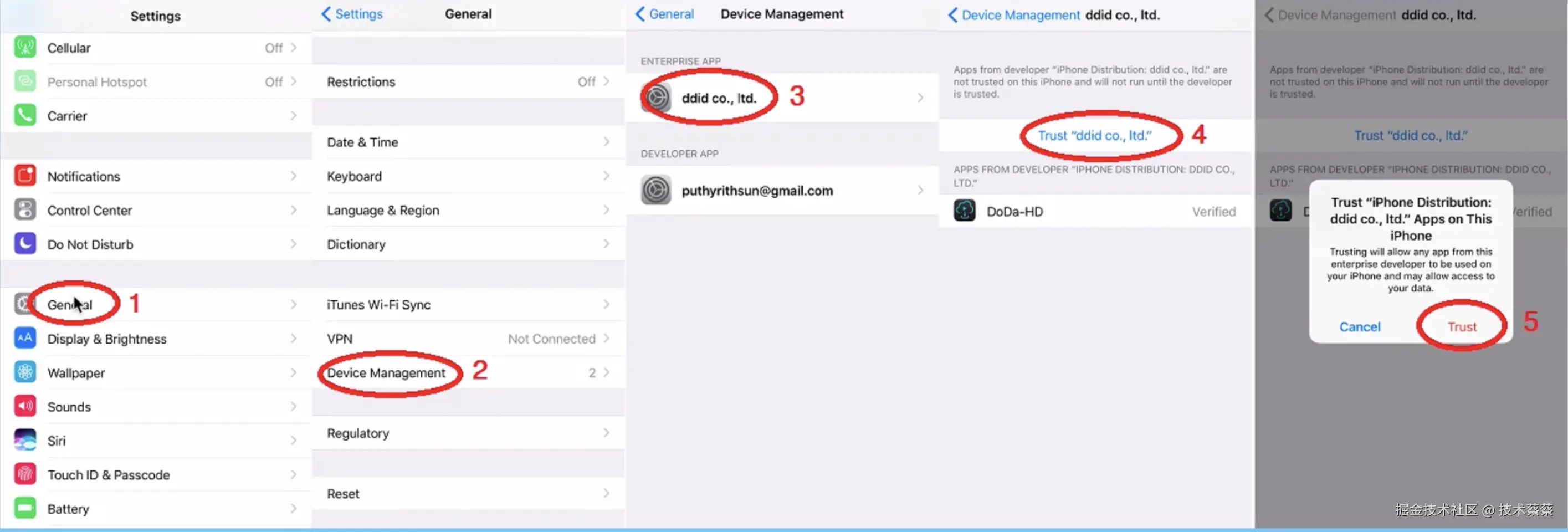Expand the Dictionary row chevron
1568x532 pixels.
(x=606, y=244)
